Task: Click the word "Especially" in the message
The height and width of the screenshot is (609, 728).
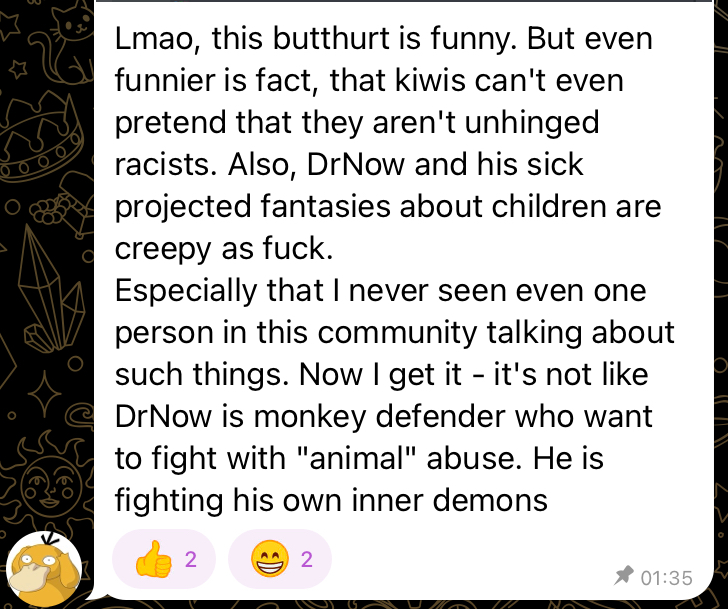Action: [x=186, y=292]
